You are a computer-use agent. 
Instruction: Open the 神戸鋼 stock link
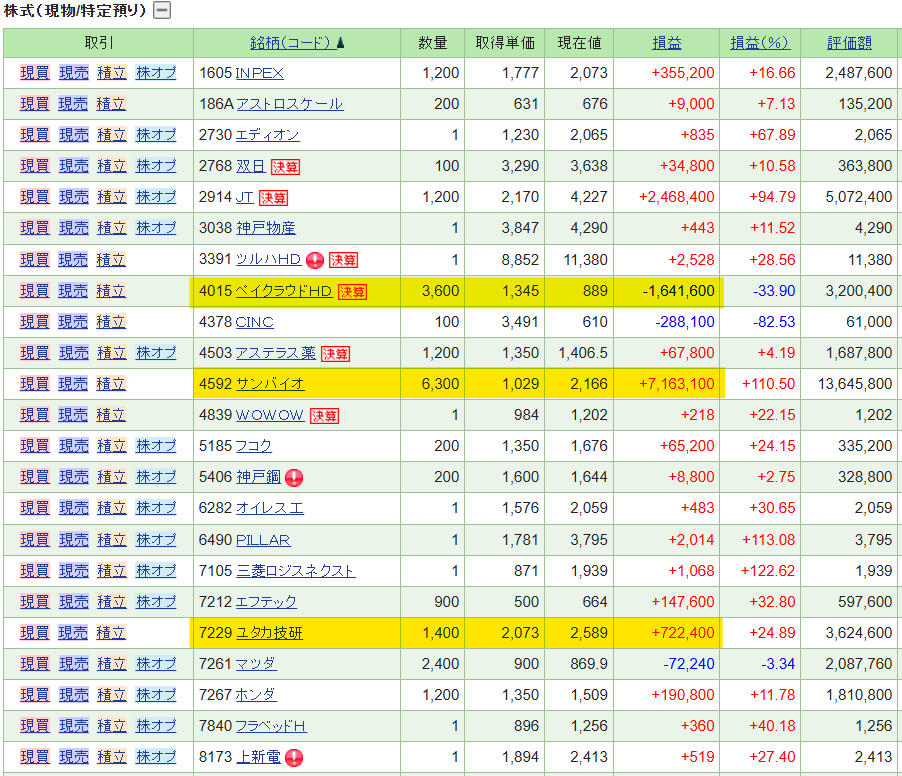pyautogui.click(x=258, y=477)
